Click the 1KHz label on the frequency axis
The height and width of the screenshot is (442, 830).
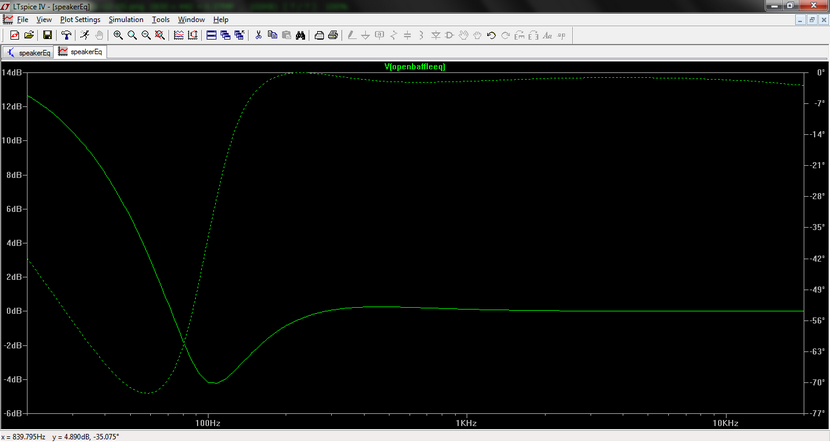pyautogui.click(x=466, y=423)
